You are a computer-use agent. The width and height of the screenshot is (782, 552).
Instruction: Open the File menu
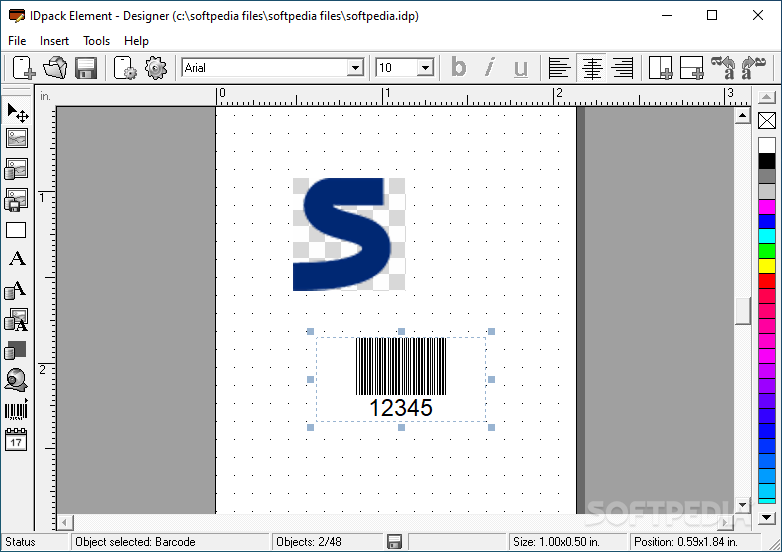(x=17, y=41)
